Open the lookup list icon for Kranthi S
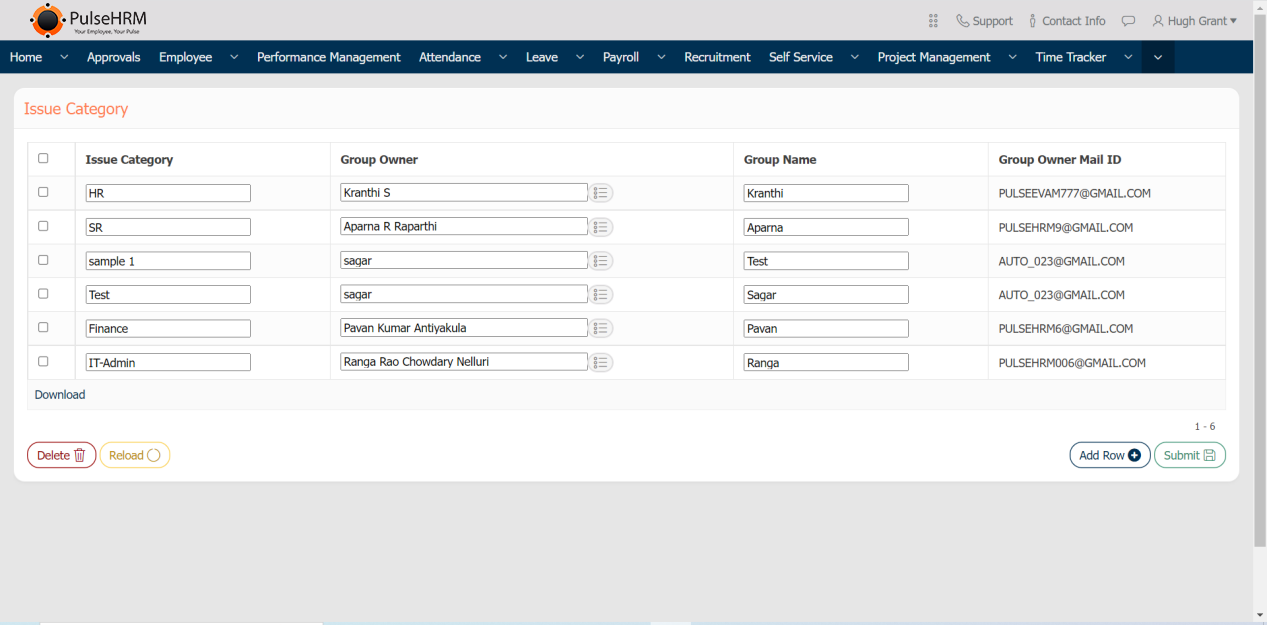Image resolution: width=1267 pixels, height=625 pixels. pos(601,193)
